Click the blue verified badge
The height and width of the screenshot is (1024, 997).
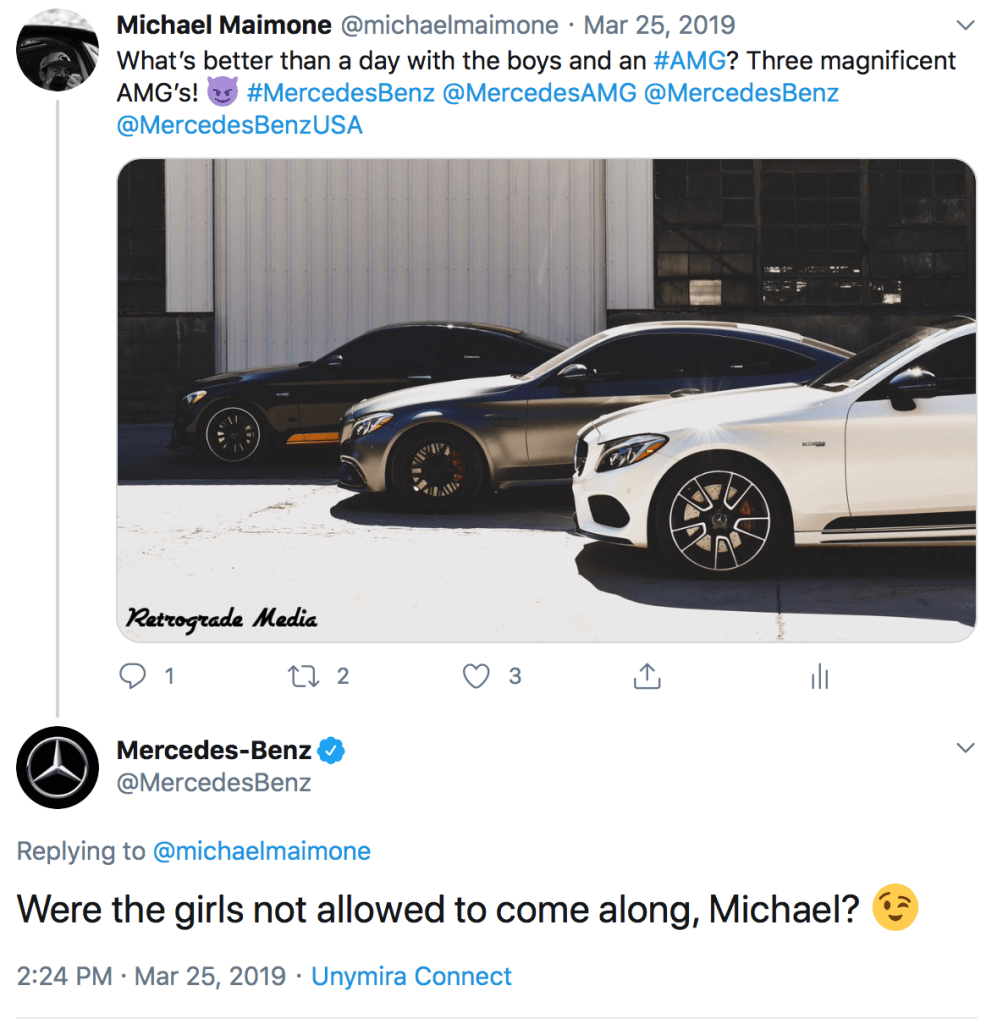[x=332, y=750]
